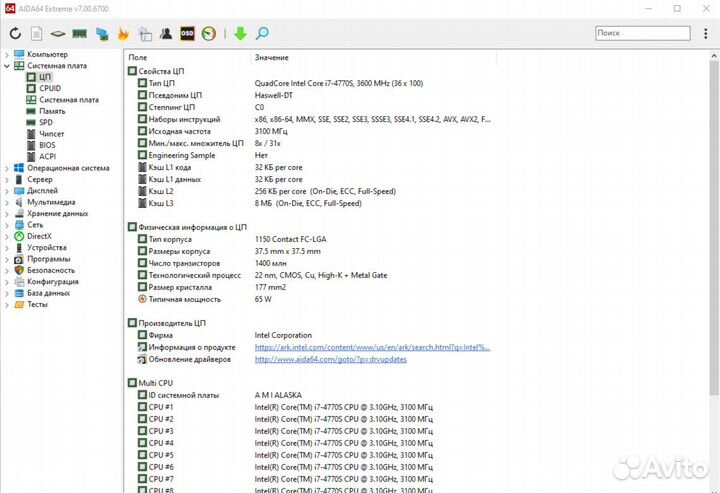The width and height of the screenshot is (720, 493).
Task: Expand the DirectX tree node
Action: pyautogui.click(x=6, y=236)
